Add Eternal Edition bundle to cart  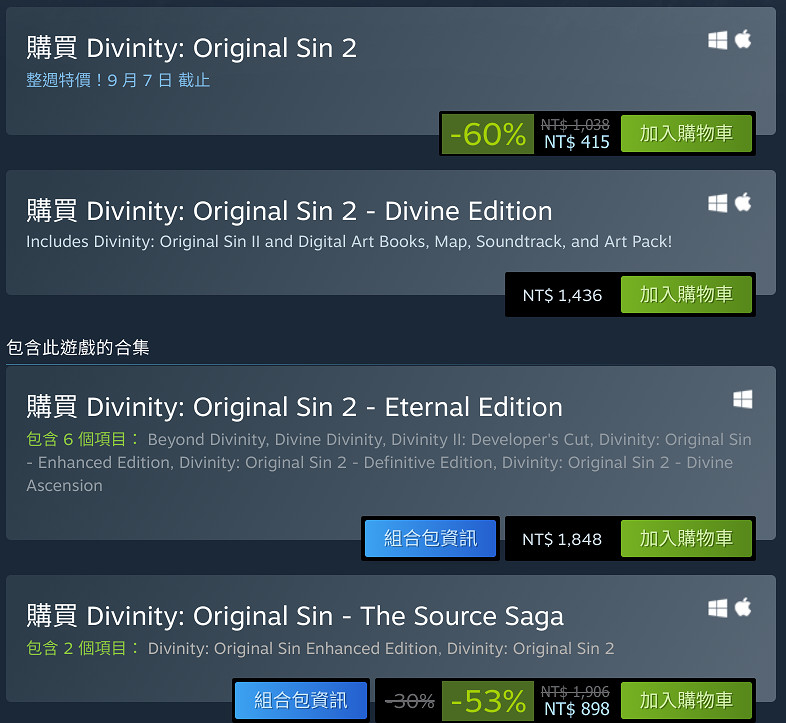(x=686, y=539)
